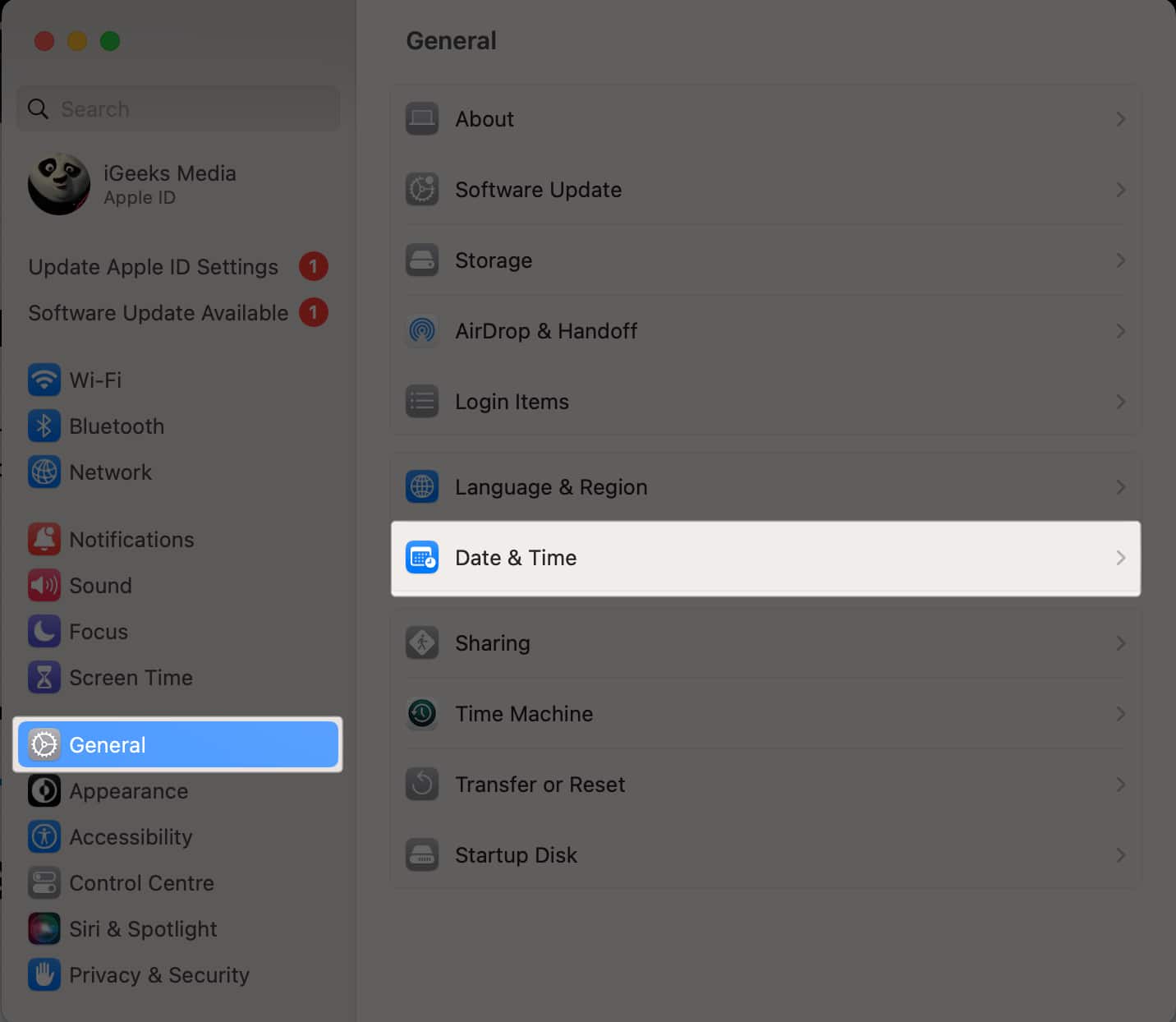This screenshot has width=1176, height=1022.
Task: Click the Notifications bell icon
Action: coord(44,539)
